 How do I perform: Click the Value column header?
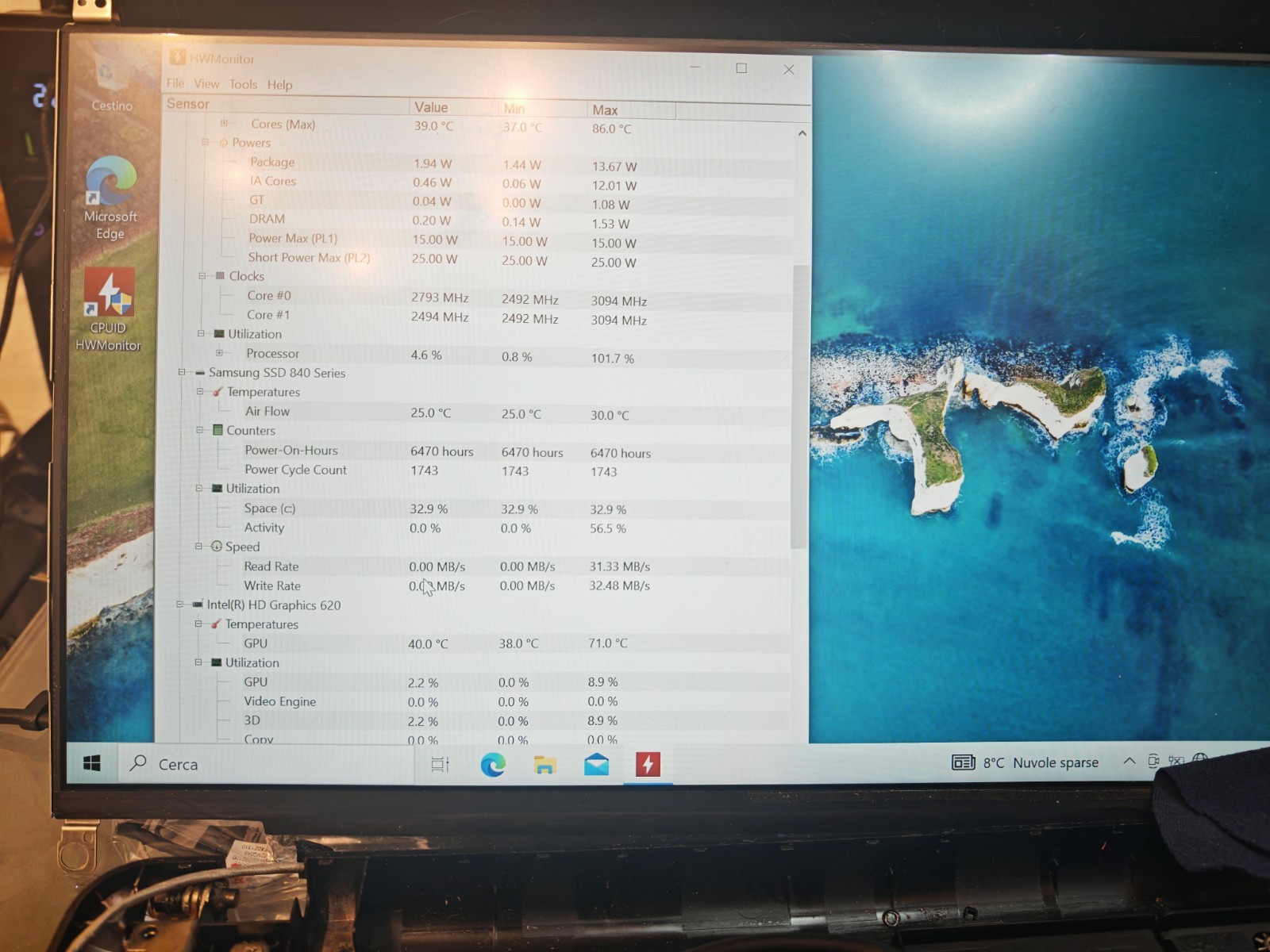pyautogui.click(x=454, y=107)
